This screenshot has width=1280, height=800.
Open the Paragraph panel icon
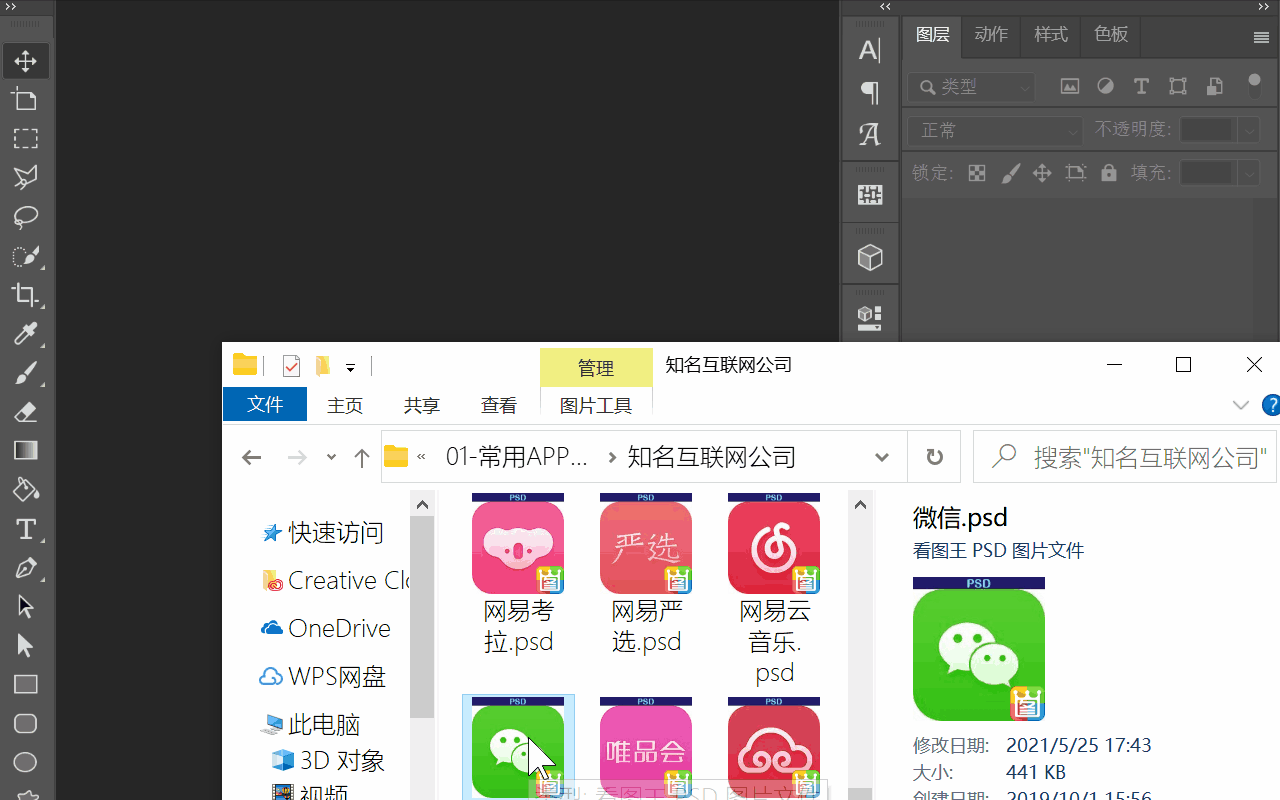coord(870,93)
